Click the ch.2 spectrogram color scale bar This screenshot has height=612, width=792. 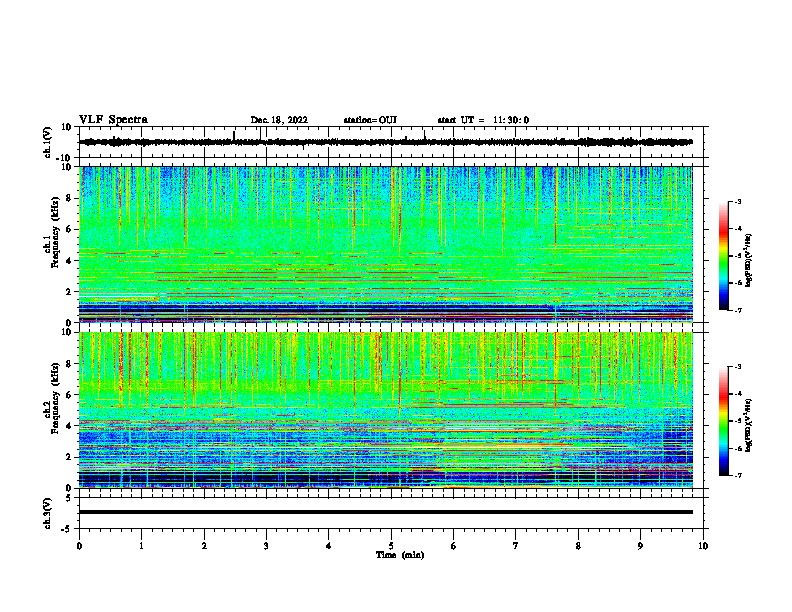pos(724,421)
